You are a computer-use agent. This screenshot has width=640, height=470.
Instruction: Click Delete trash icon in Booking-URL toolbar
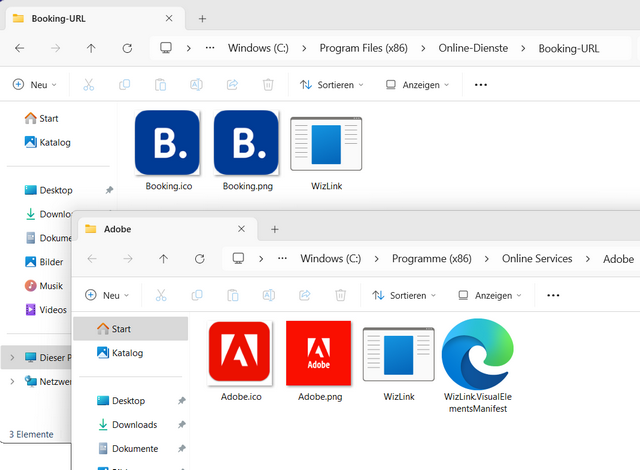pyautogui.click(x=268, y=84)
